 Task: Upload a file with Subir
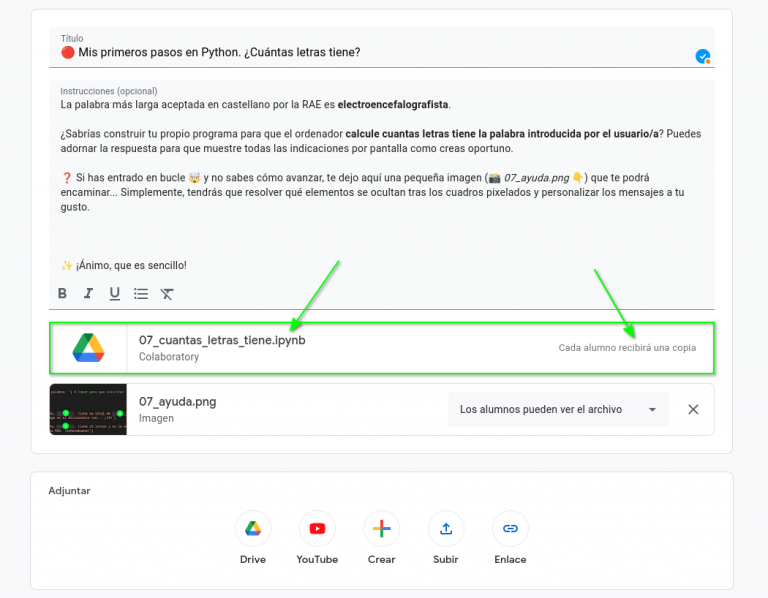pos(446,528)
